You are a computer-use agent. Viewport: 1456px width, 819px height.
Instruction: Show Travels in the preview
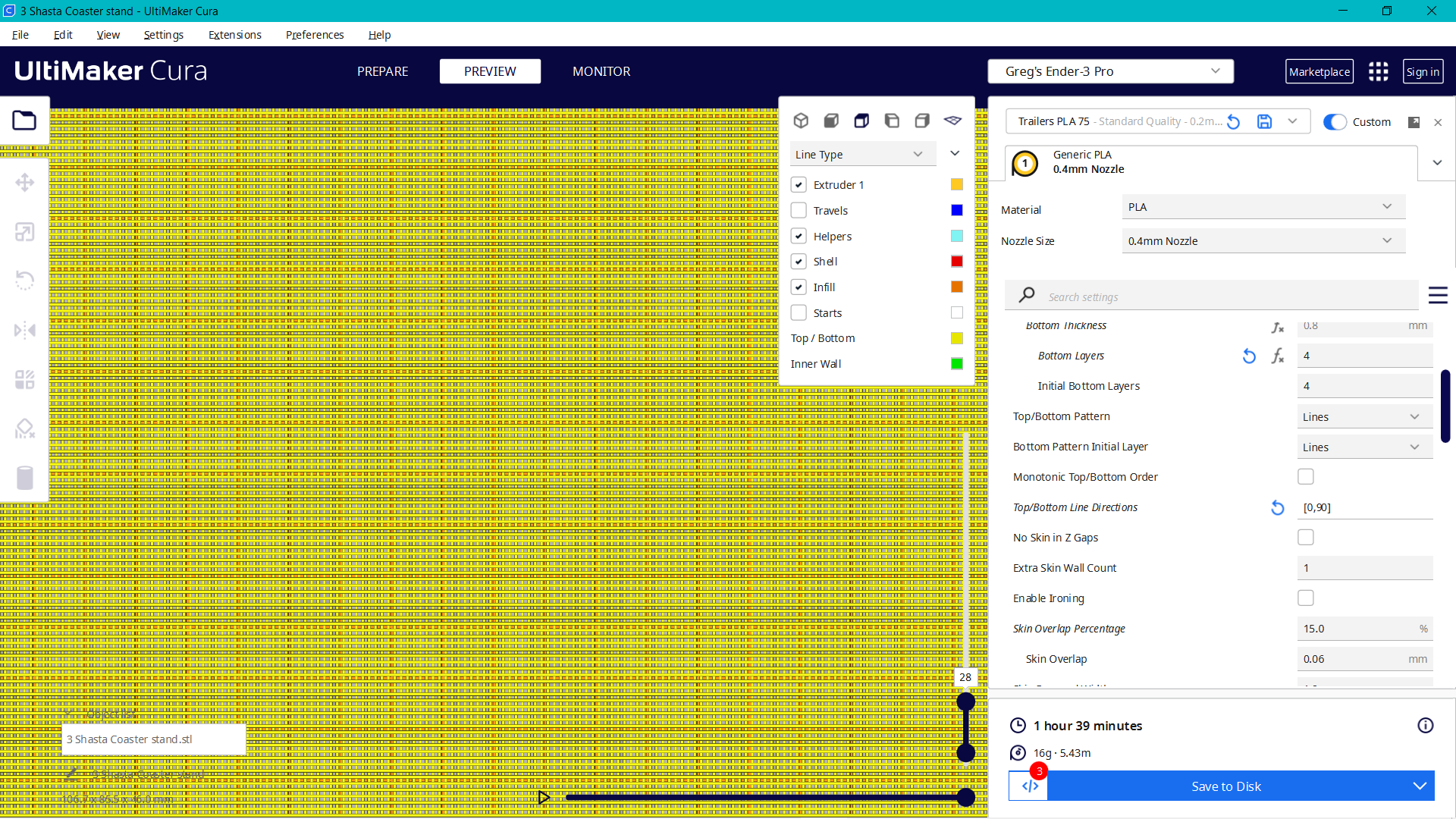click(x=799, y=210)
